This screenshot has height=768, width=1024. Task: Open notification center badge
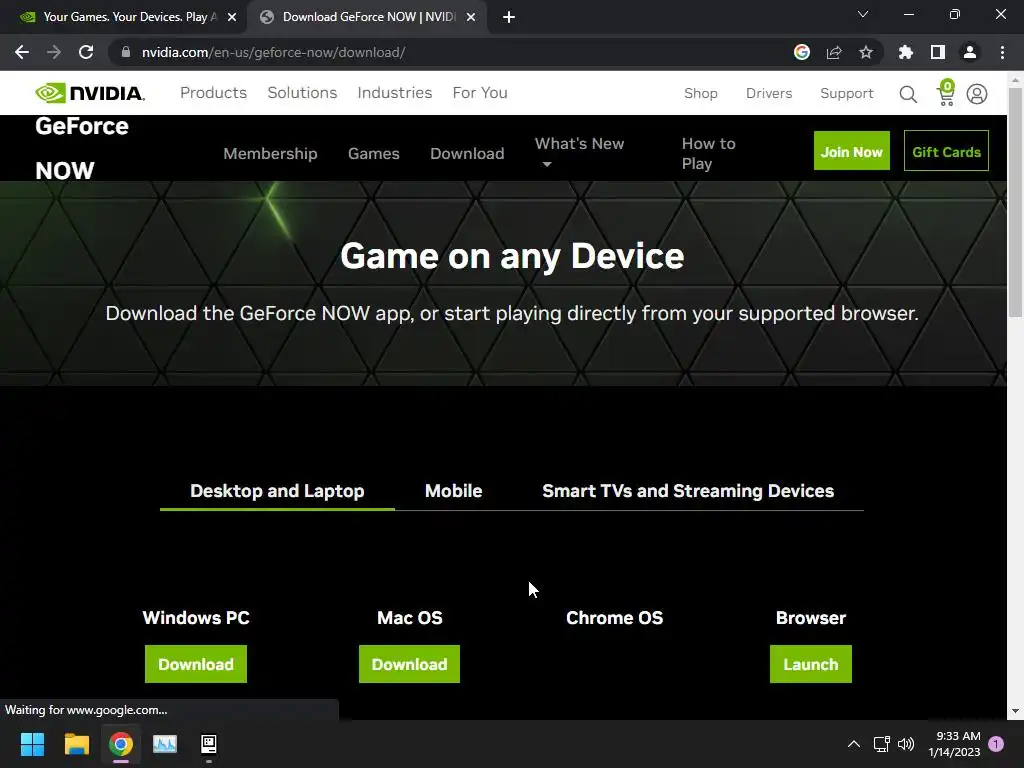pos(996,744)
